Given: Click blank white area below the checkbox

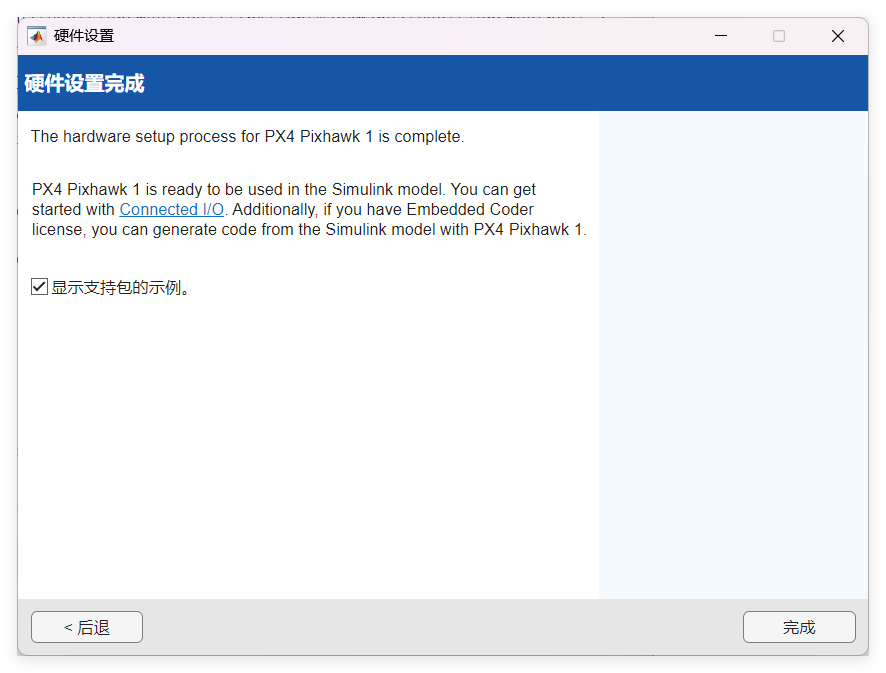Looking at the screenshot, I should [300, 440].
